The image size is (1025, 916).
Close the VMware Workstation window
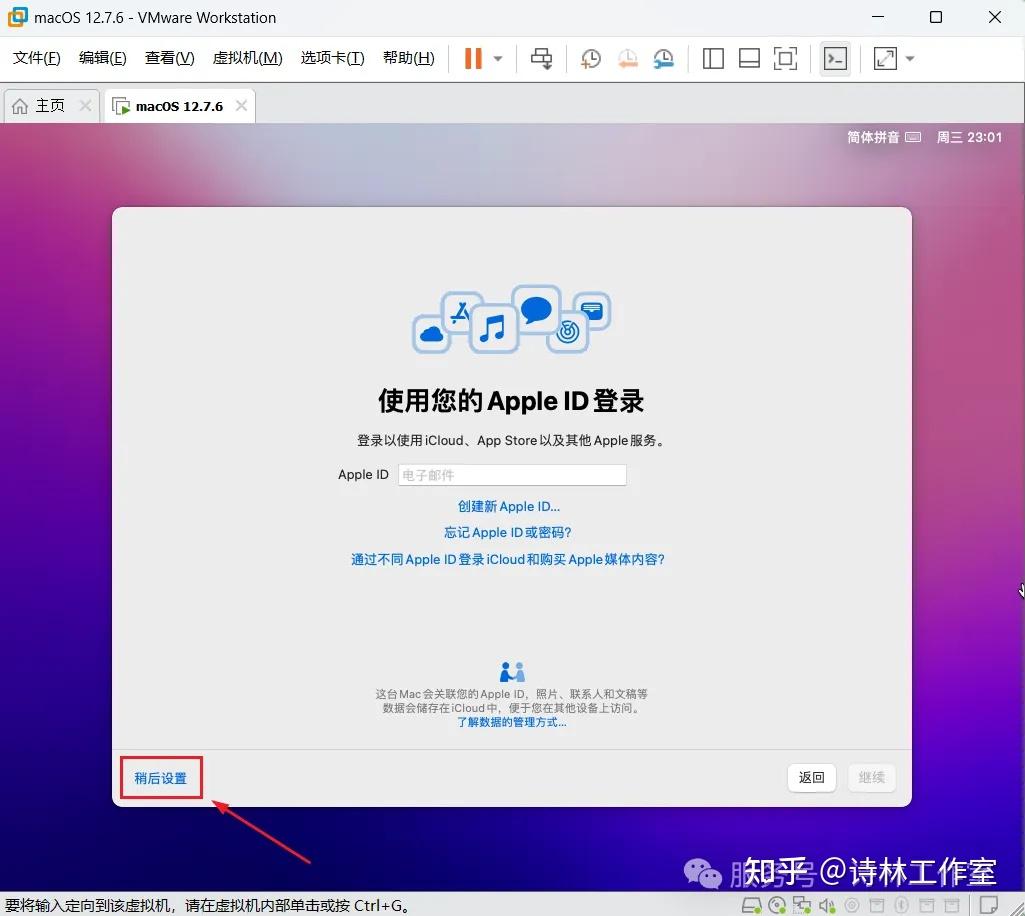click(x=994, y=17)
